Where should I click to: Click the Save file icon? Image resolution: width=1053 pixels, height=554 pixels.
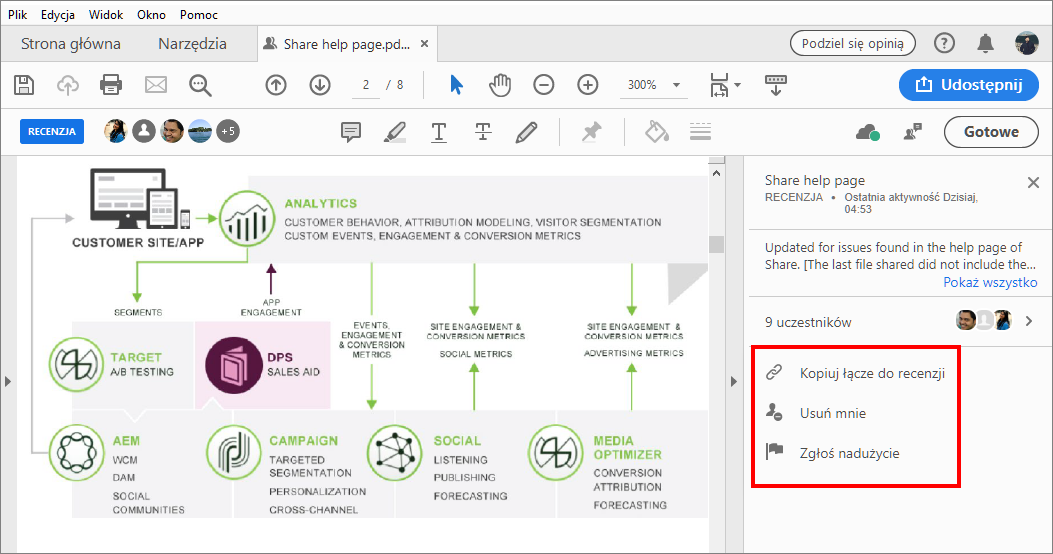24,85
